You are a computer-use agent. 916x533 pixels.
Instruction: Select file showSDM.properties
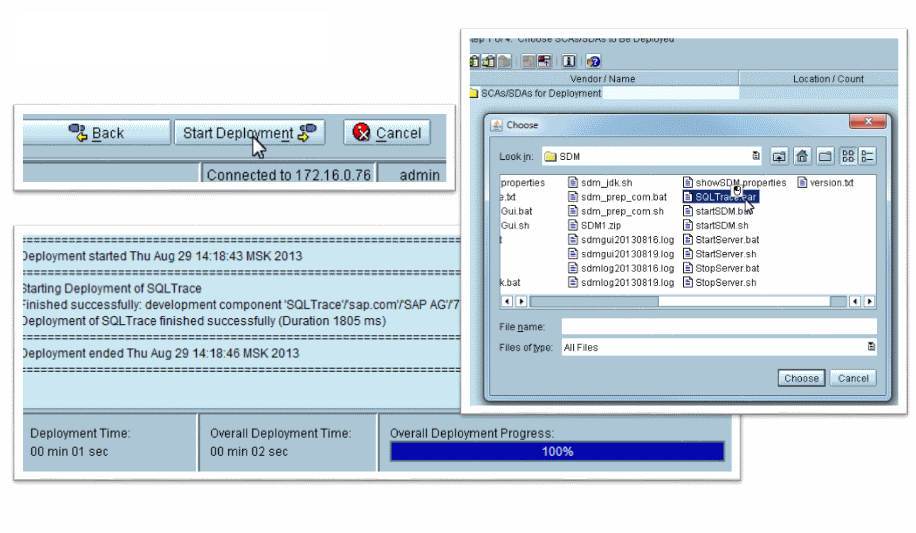pyautogui.click(x=735, y=182)
